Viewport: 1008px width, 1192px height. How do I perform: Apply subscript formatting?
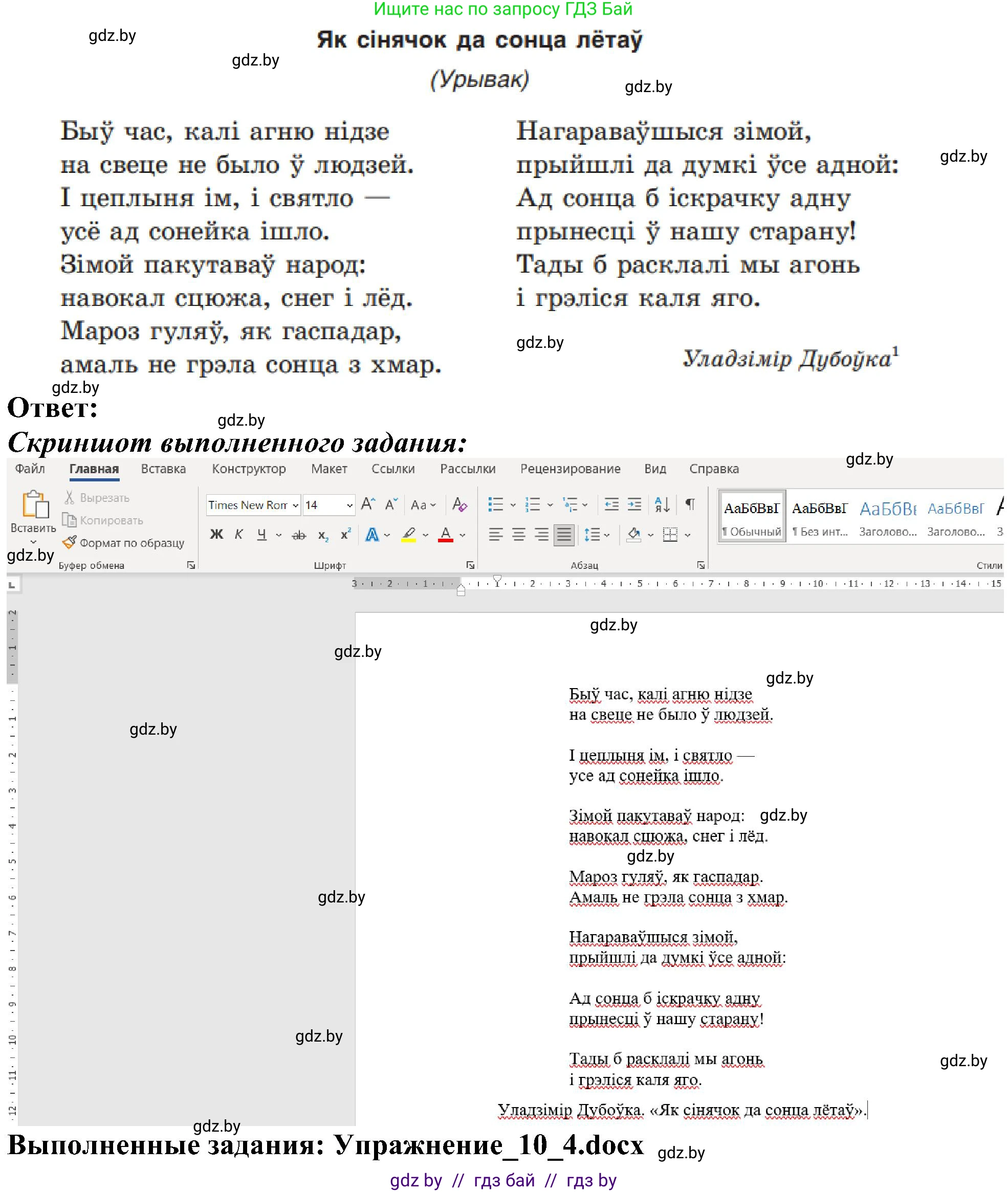[323, 536]
